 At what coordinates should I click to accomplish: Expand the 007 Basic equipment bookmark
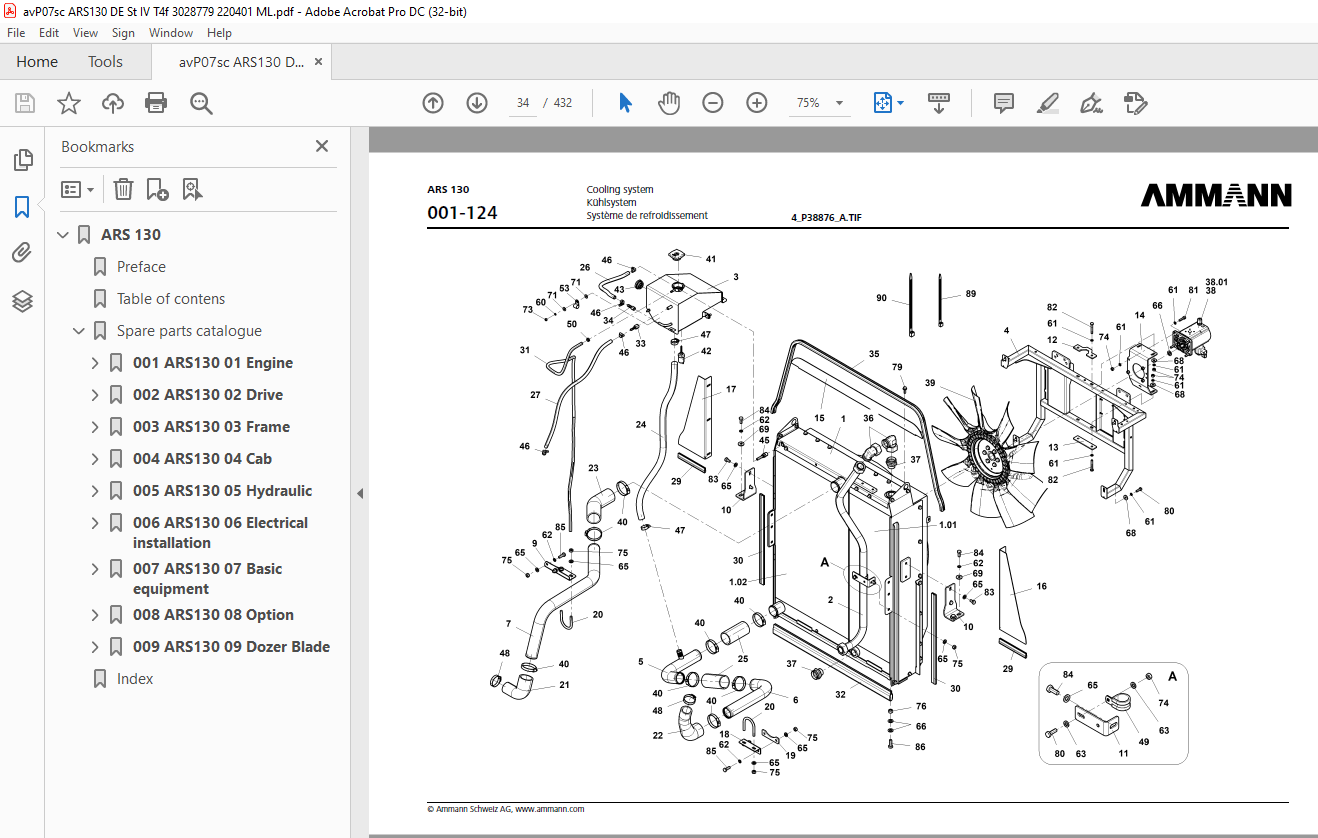95,569
